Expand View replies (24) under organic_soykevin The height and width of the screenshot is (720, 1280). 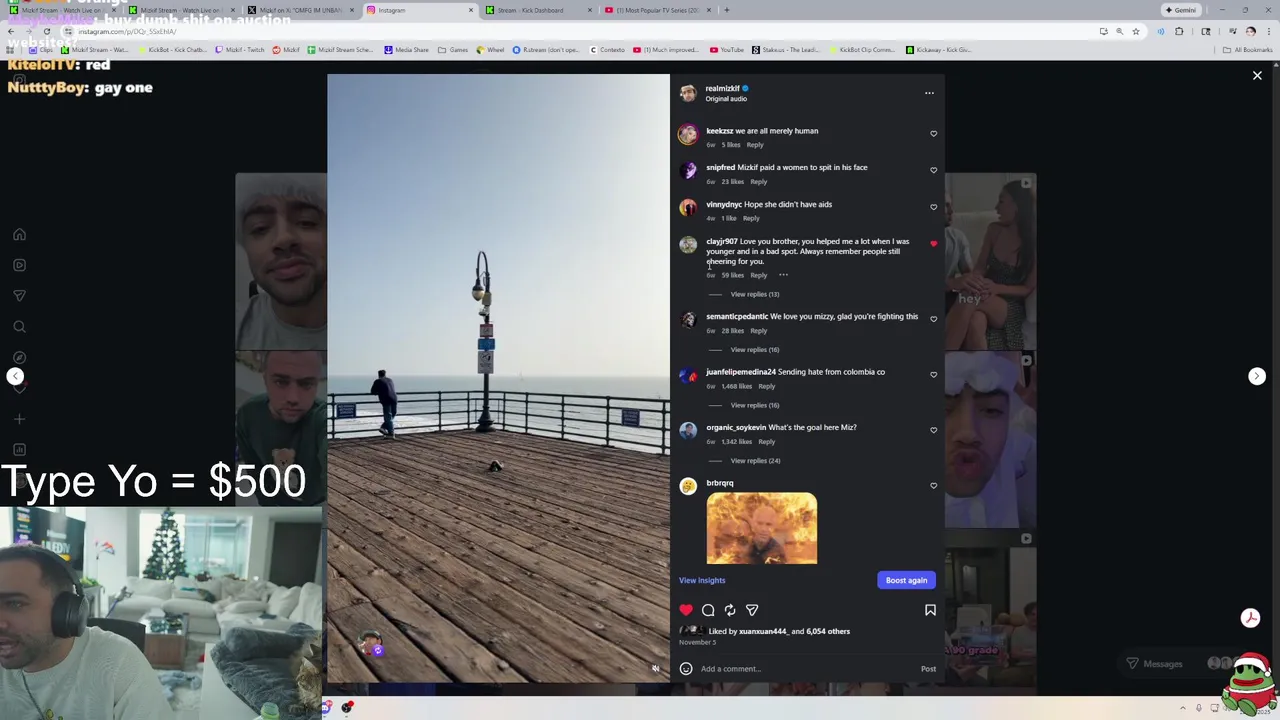(x=755, y=461)
